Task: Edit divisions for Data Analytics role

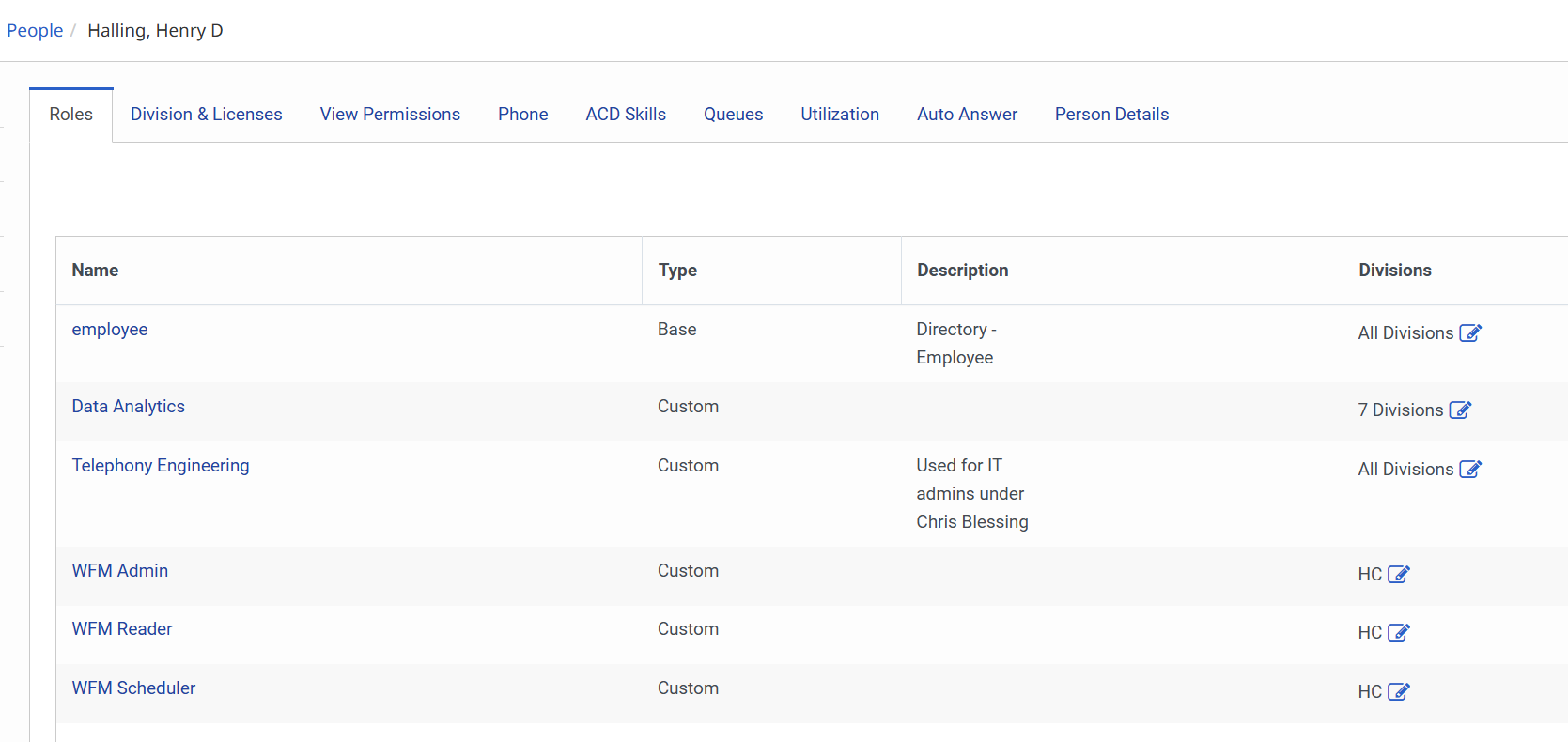Action: coord(1459,410)
